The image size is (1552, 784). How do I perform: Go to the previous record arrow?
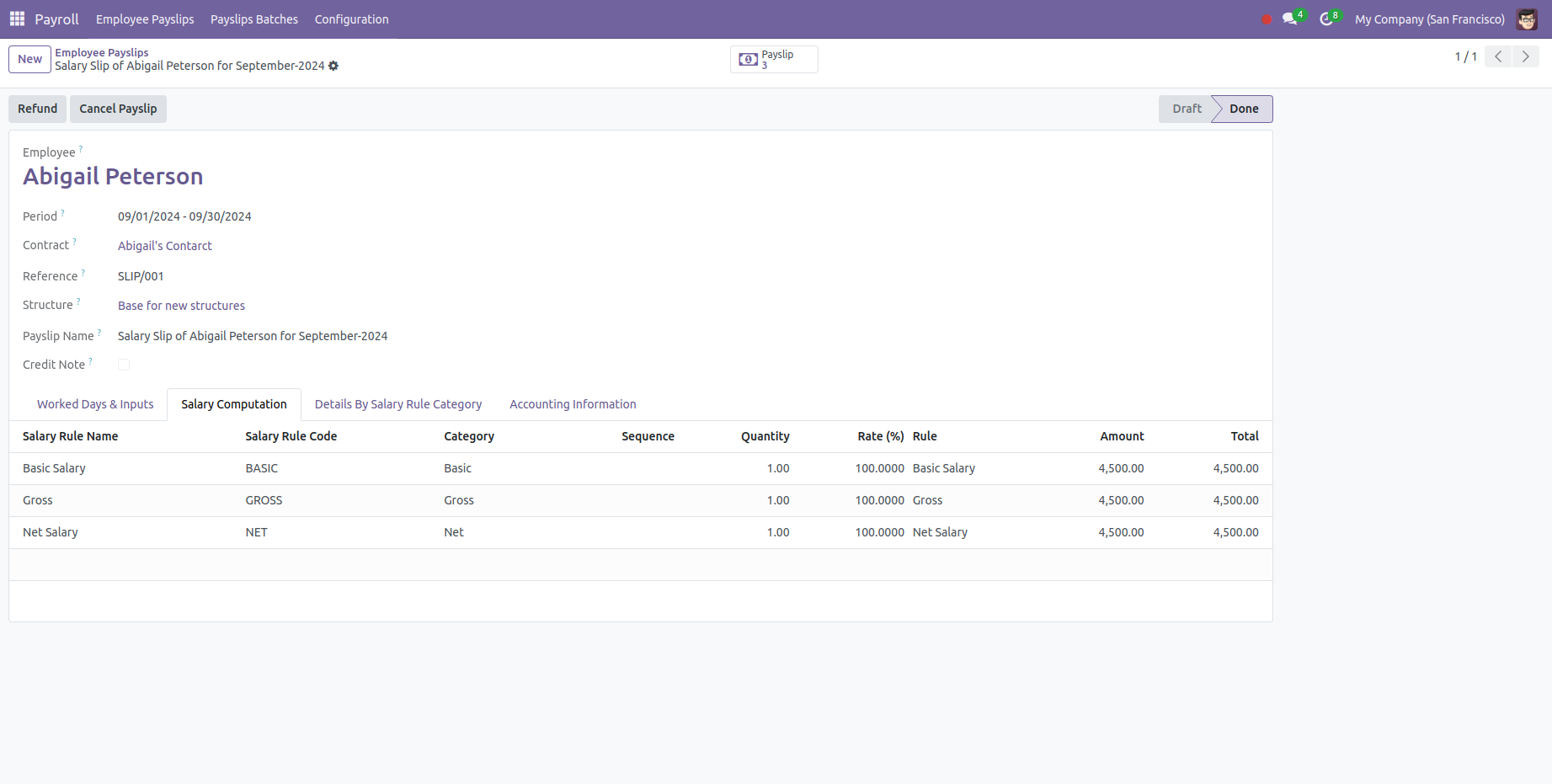tap(1498, 56)
